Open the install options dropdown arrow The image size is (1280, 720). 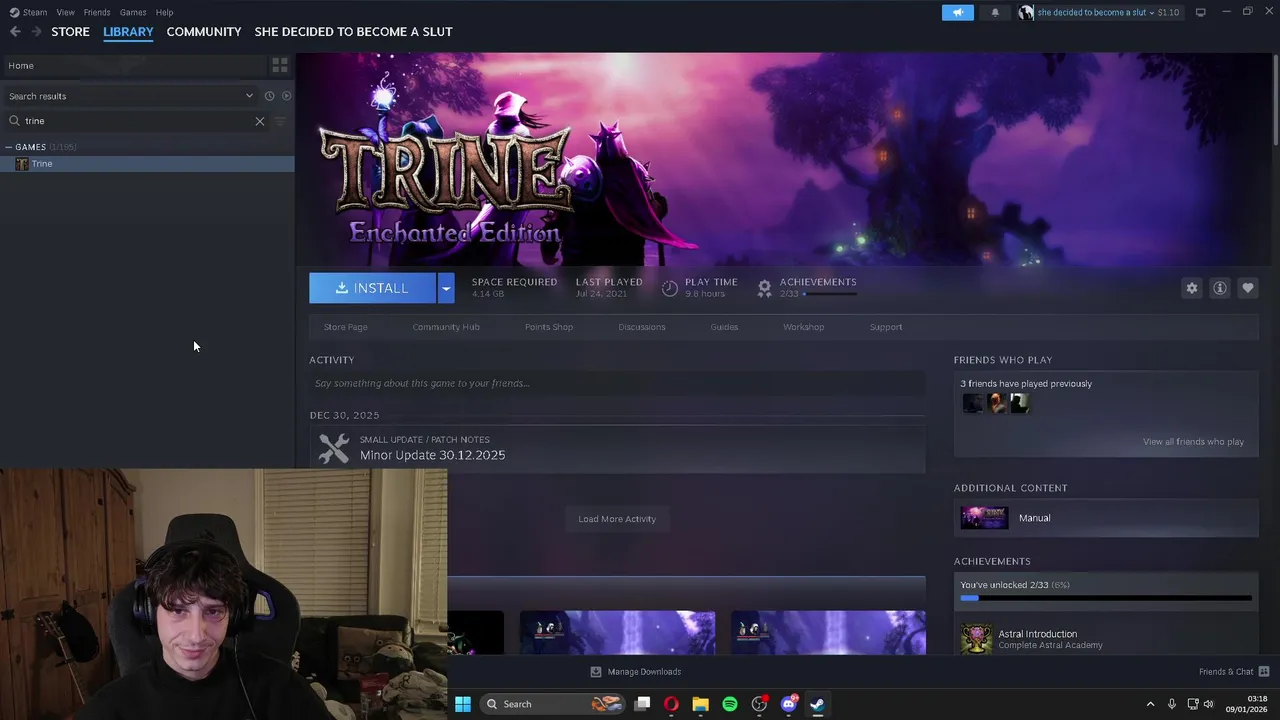[x=446, y=288]
